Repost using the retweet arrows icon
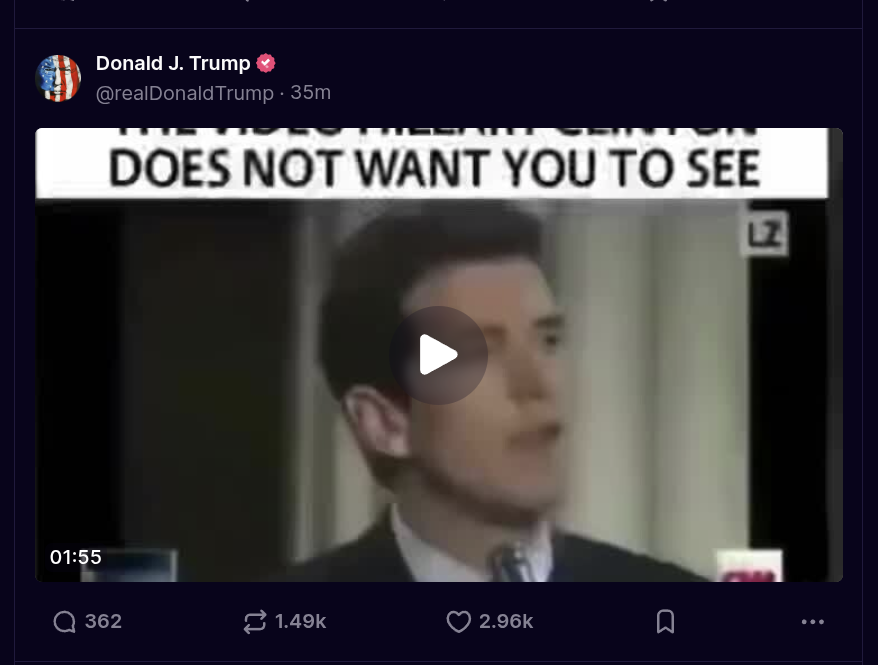 (255, 621)
